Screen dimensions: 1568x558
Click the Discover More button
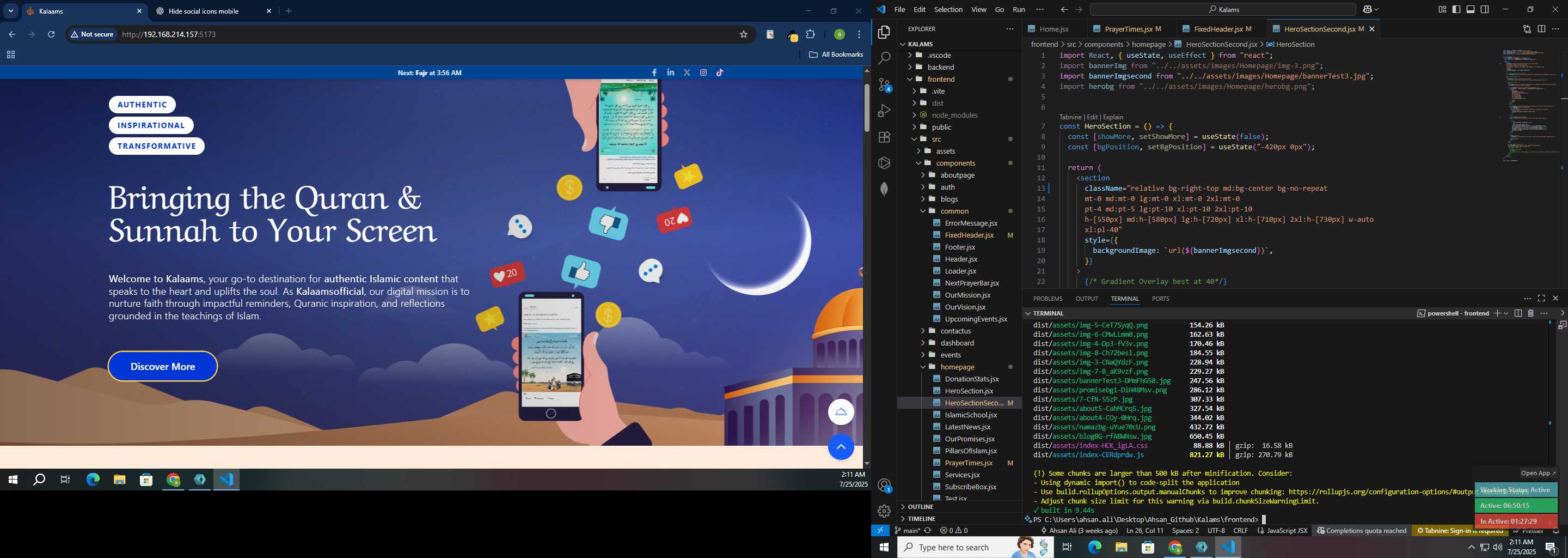163,366
